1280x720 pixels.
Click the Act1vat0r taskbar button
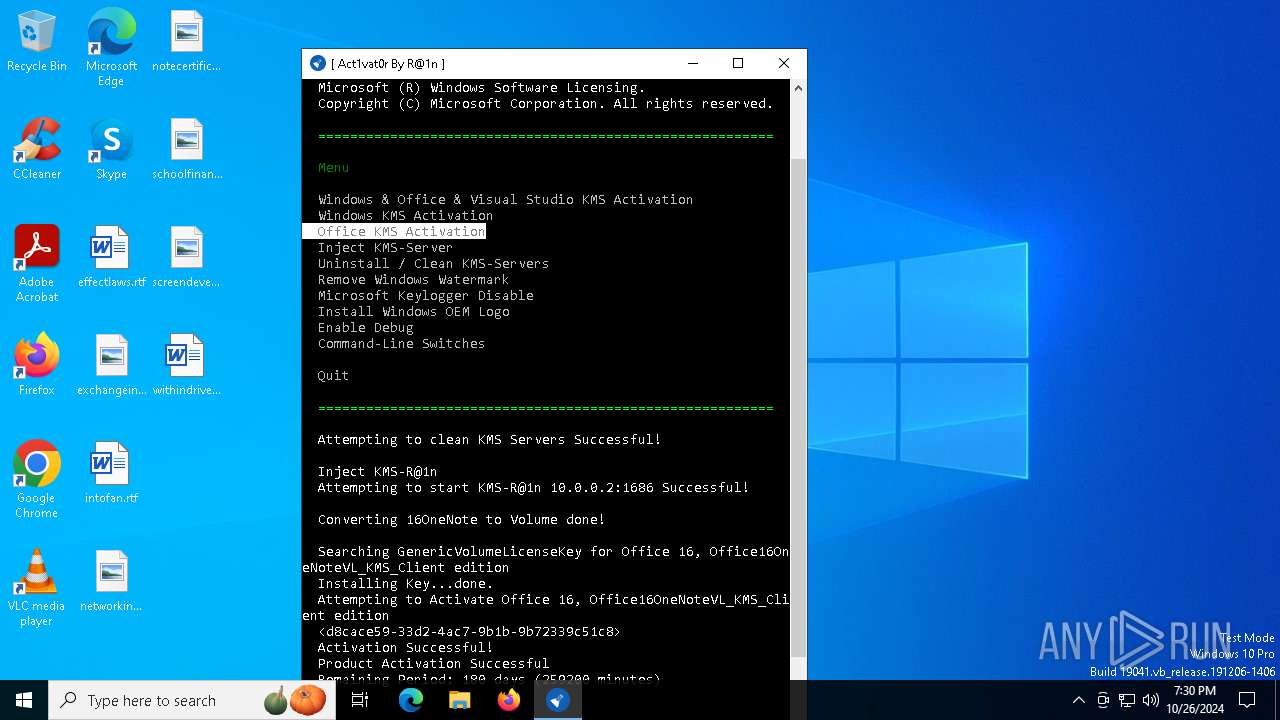pos(558,700)
